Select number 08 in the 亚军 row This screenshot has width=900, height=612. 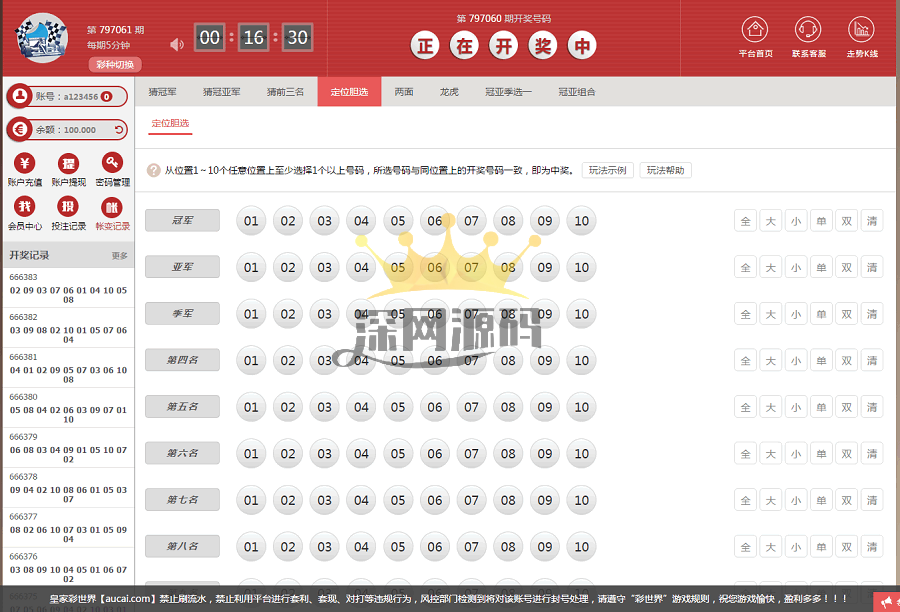[508, 267]
